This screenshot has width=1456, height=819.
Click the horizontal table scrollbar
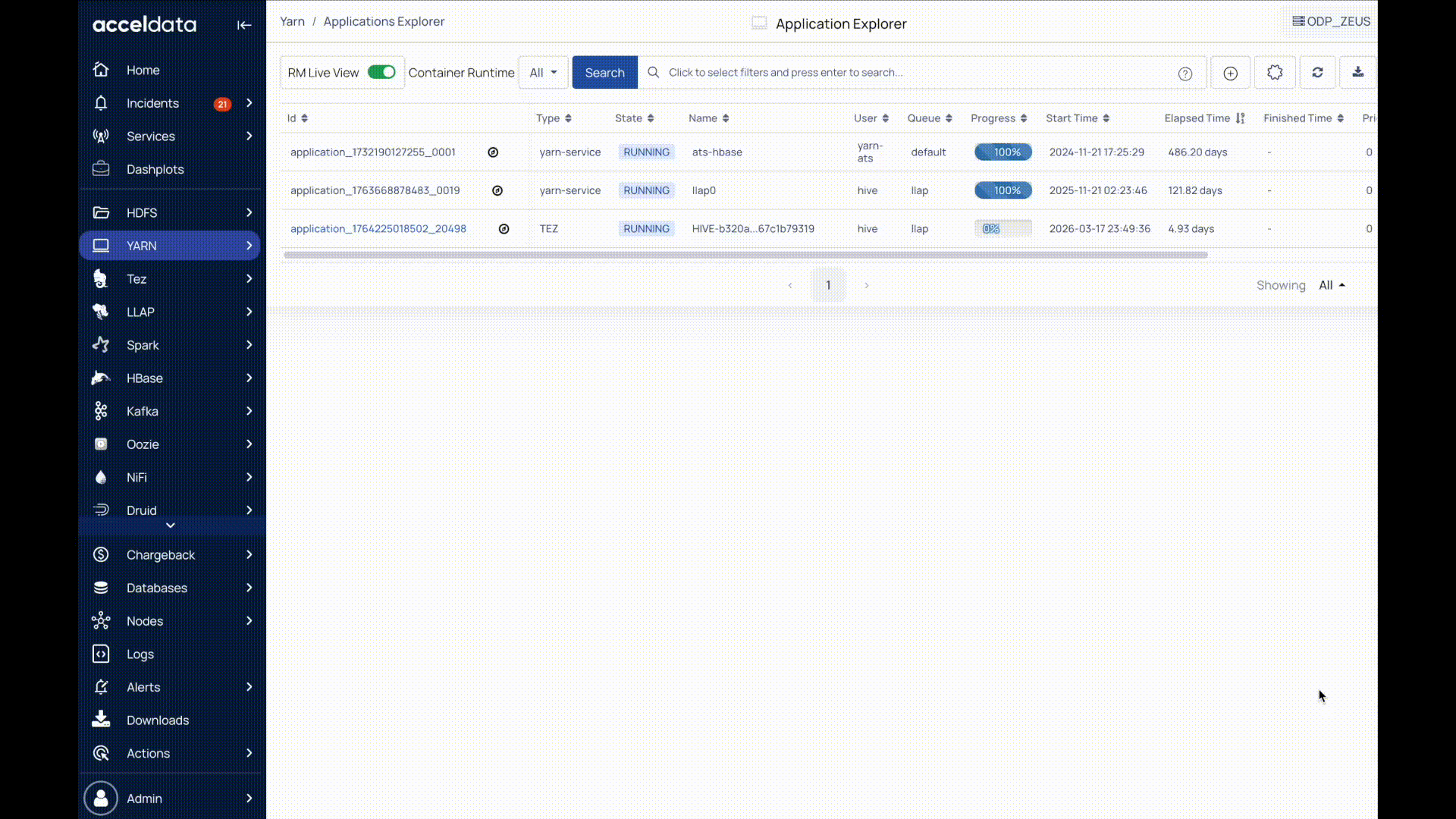click(x=745, y=256)
